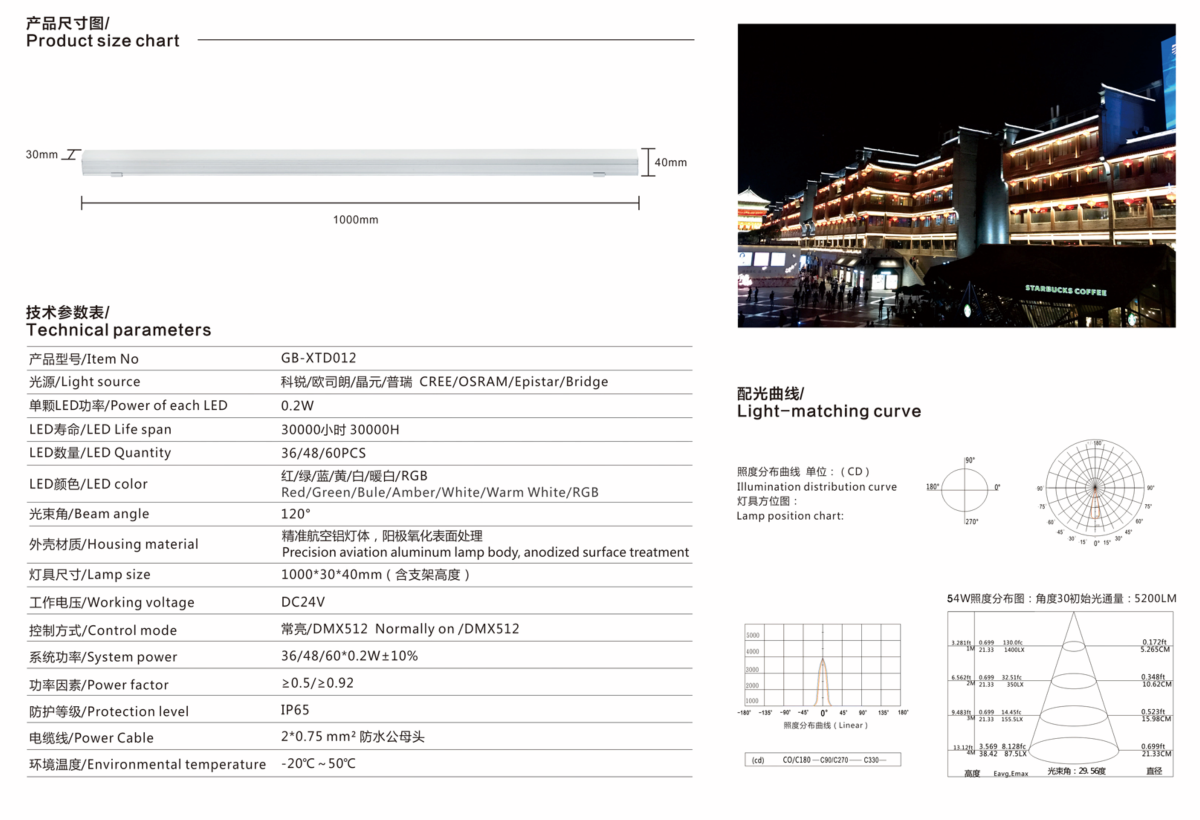Select the "1400LX" illuminance value

click(1014, 650)
